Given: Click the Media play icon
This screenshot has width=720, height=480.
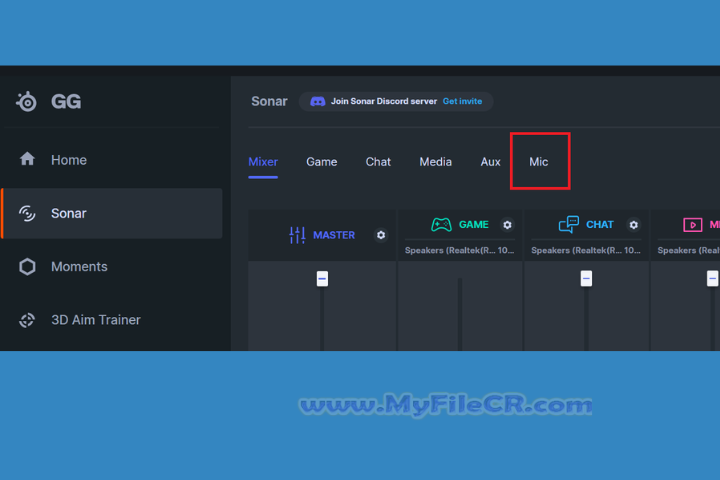Looking at the screenshot, I should [x=692, y=225].
